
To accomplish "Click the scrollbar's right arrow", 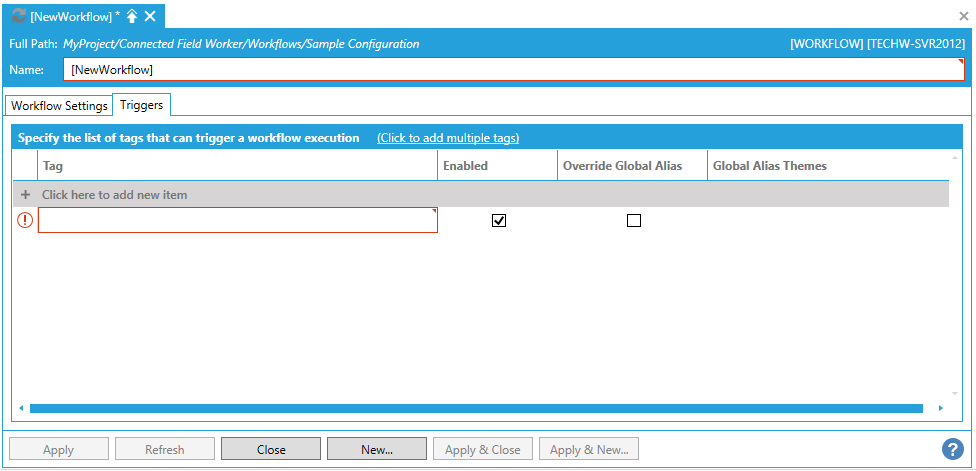I will (x=940, y=408).
